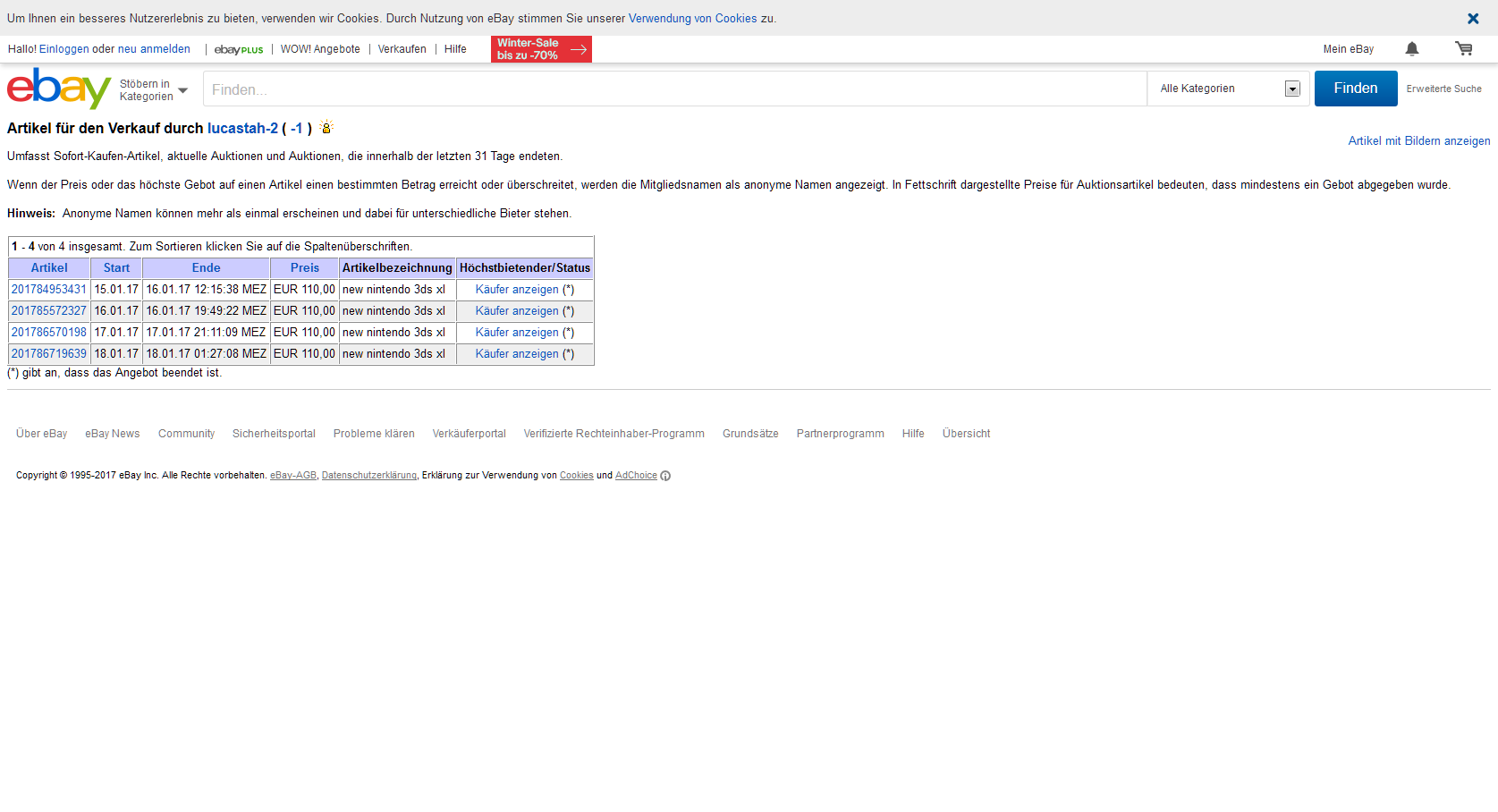Viewport: 1498px width, 812px height.
Task: Click Käufer anzeigen for item 201784953431
Action: 517,289
